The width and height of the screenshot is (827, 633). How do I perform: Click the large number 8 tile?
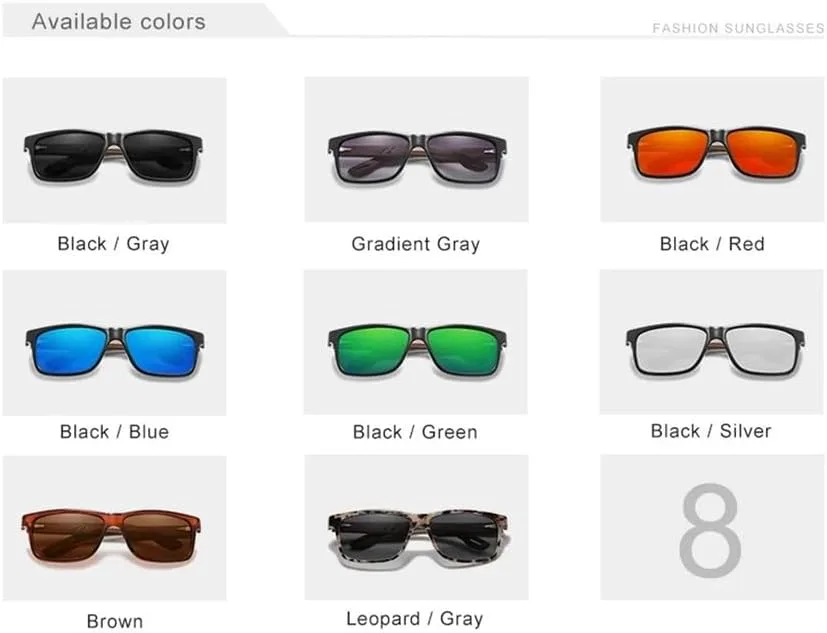tap(712, 528)
